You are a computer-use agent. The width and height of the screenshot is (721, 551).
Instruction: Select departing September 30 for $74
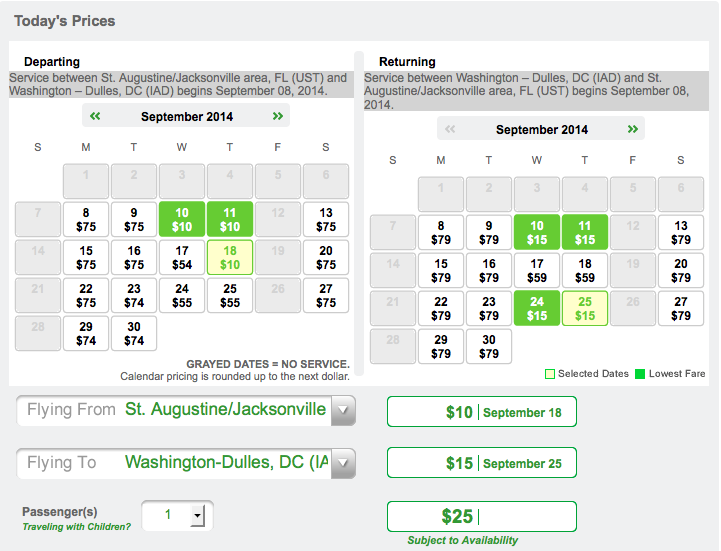(134, 333)
